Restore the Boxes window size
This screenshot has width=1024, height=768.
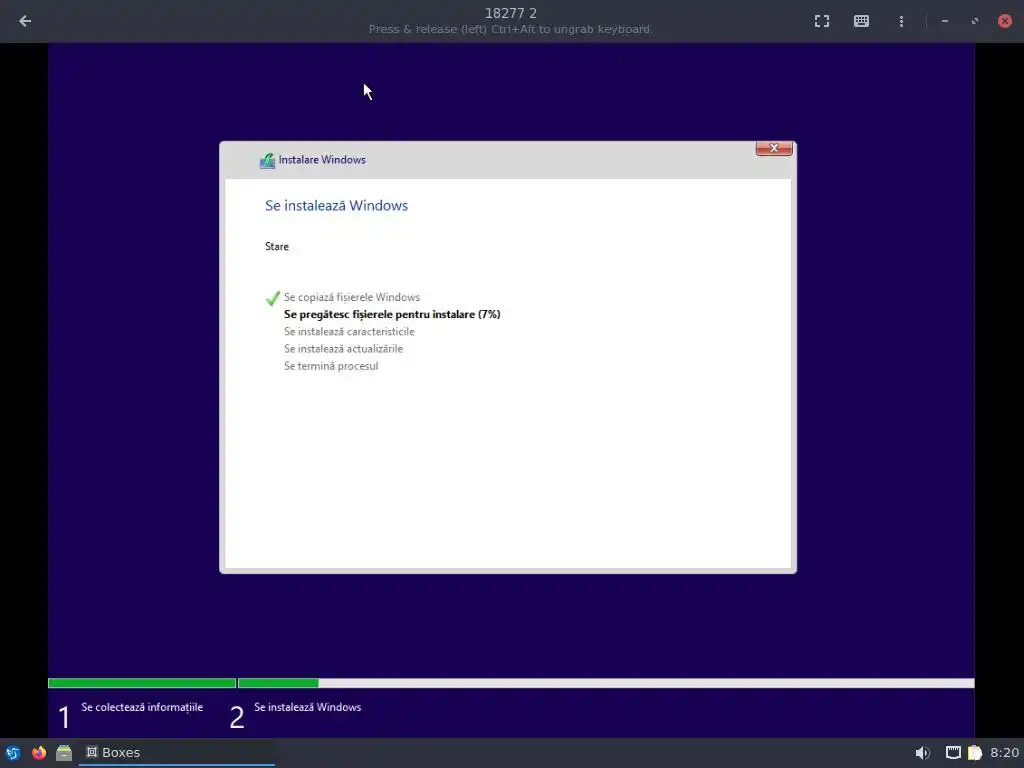974,21
